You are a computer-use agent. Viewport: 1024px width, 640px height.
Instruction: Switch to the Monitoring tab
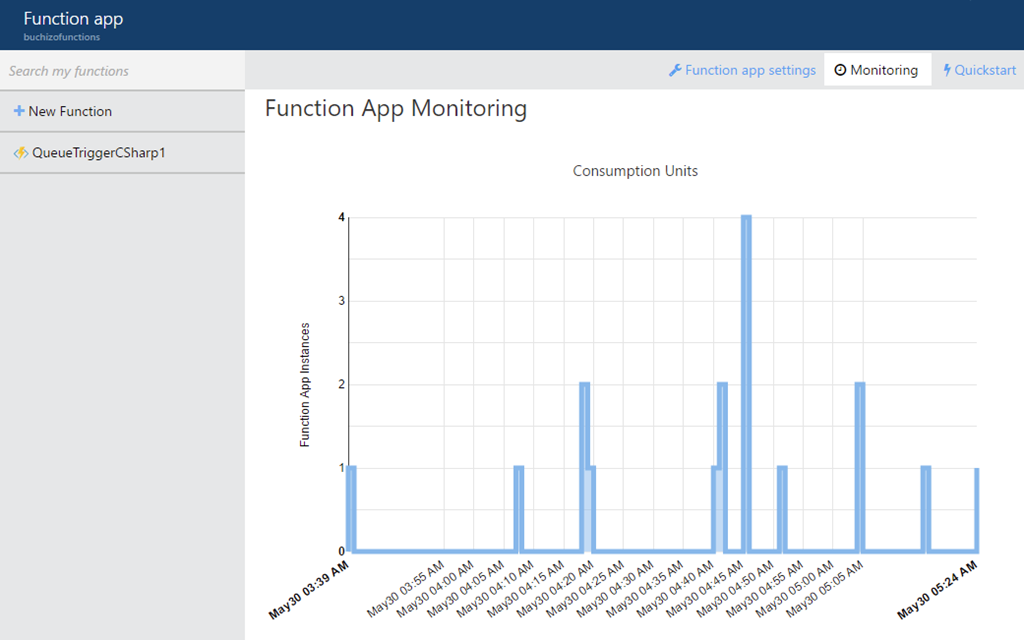(x=883, y=70)
